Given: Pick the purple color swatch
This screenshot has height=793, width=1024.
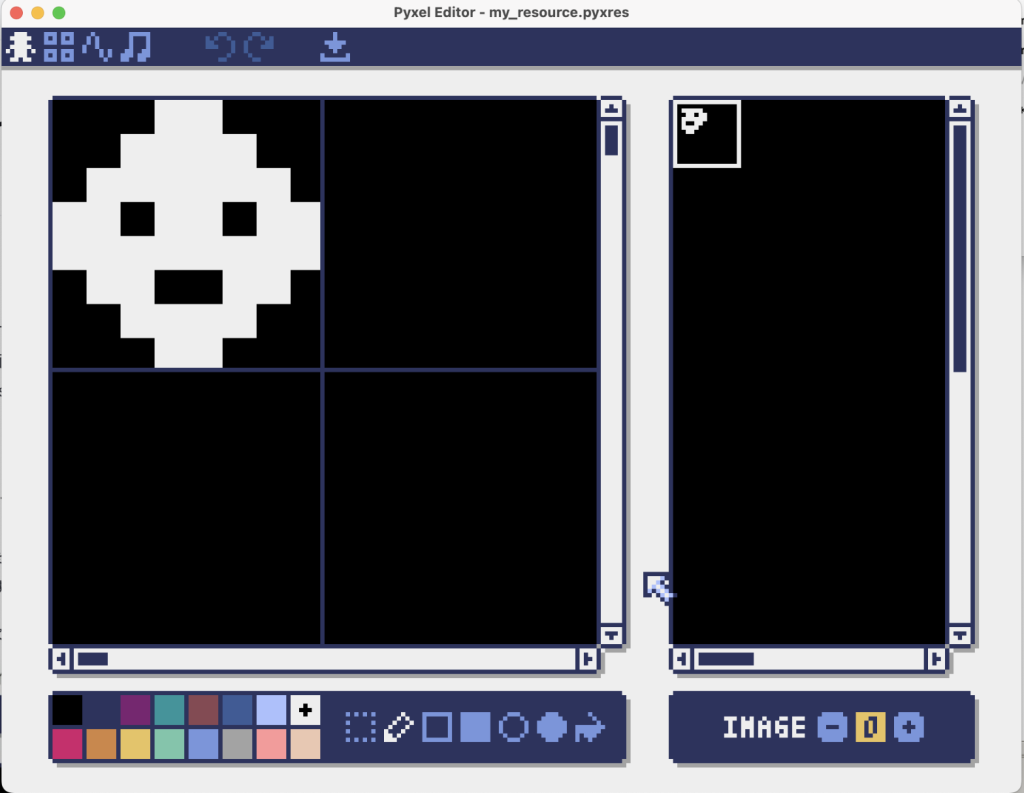Looking at the screenshot, I should 135,710.
